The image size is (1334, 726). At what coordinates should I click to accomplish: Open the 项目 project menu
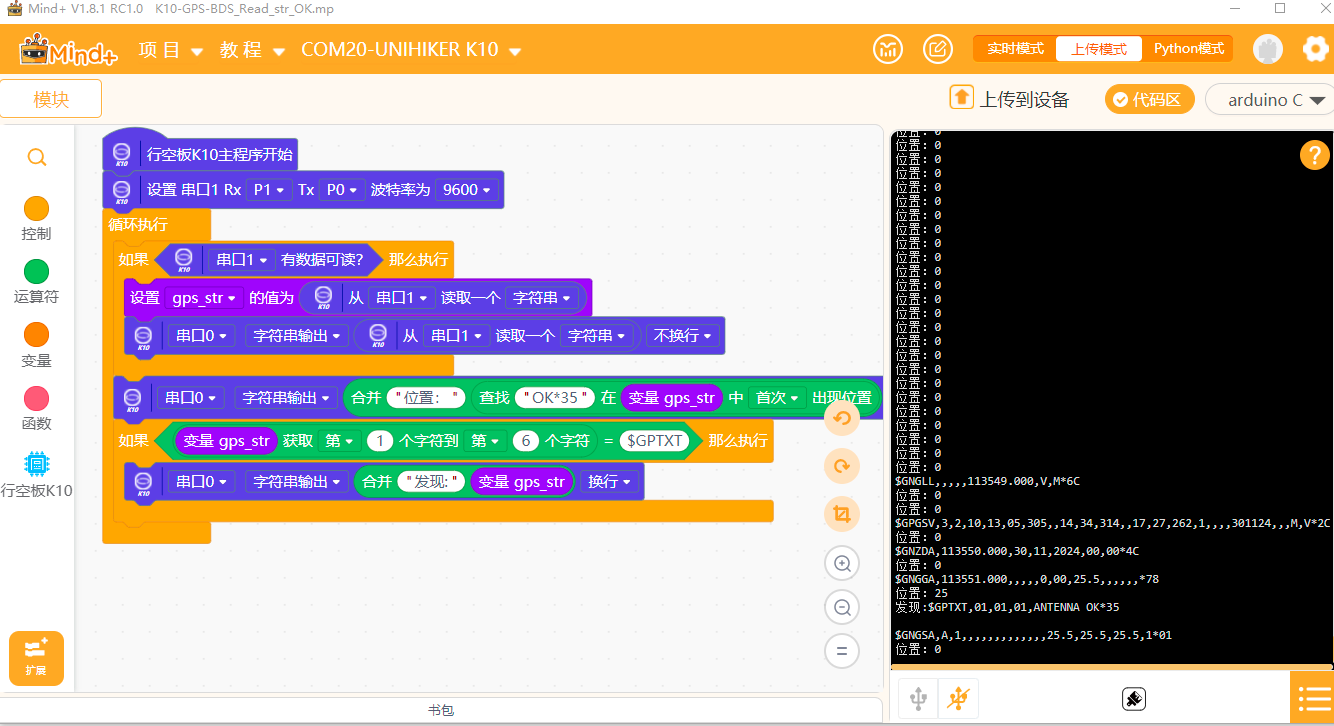coord(170,50)
